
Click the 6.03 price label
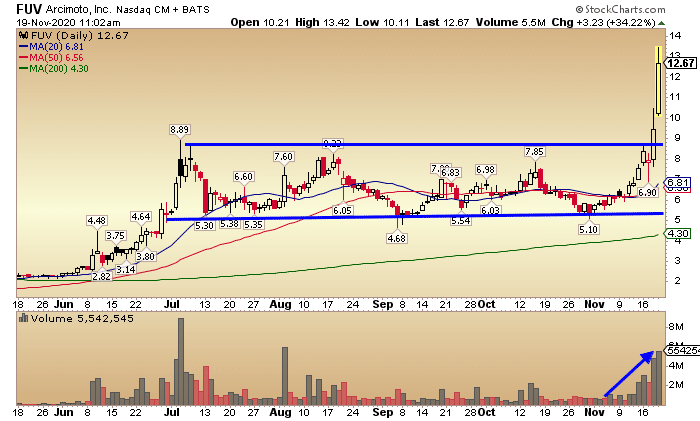(490, 210)
